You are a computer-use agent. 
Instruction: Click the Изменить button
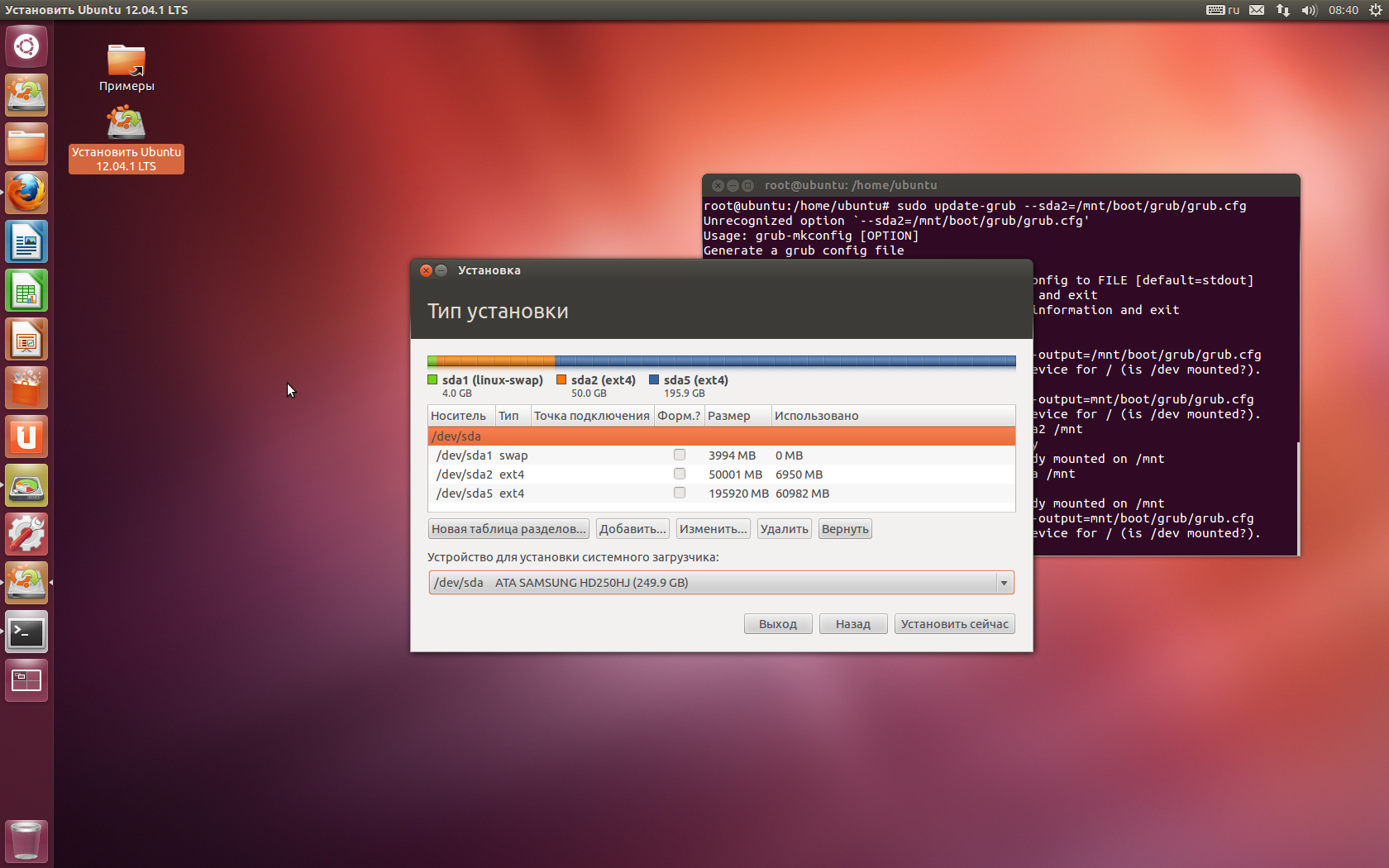pos(713,529)
